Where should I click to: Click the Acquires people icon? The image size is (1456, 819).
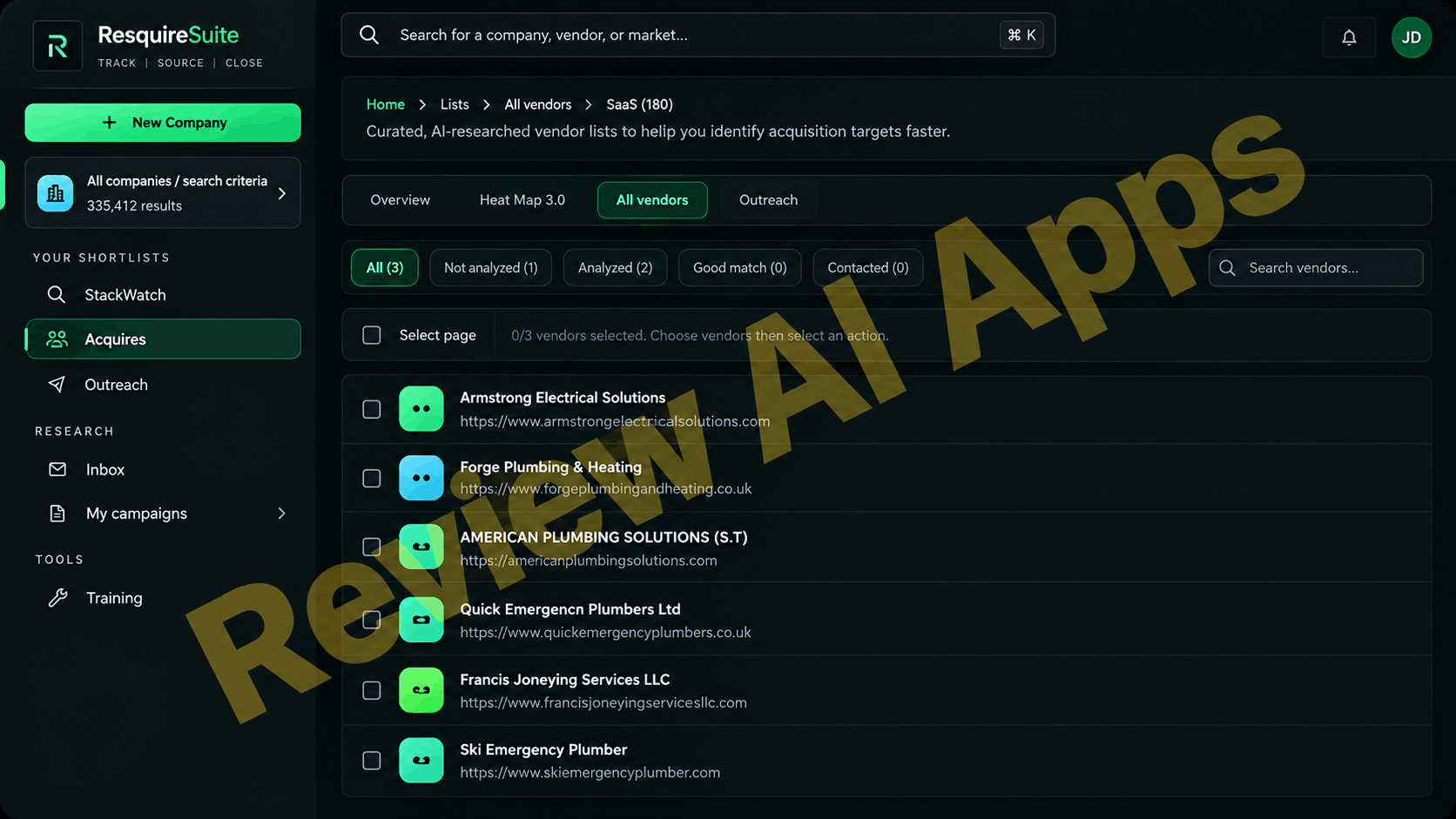click(57, 339)
